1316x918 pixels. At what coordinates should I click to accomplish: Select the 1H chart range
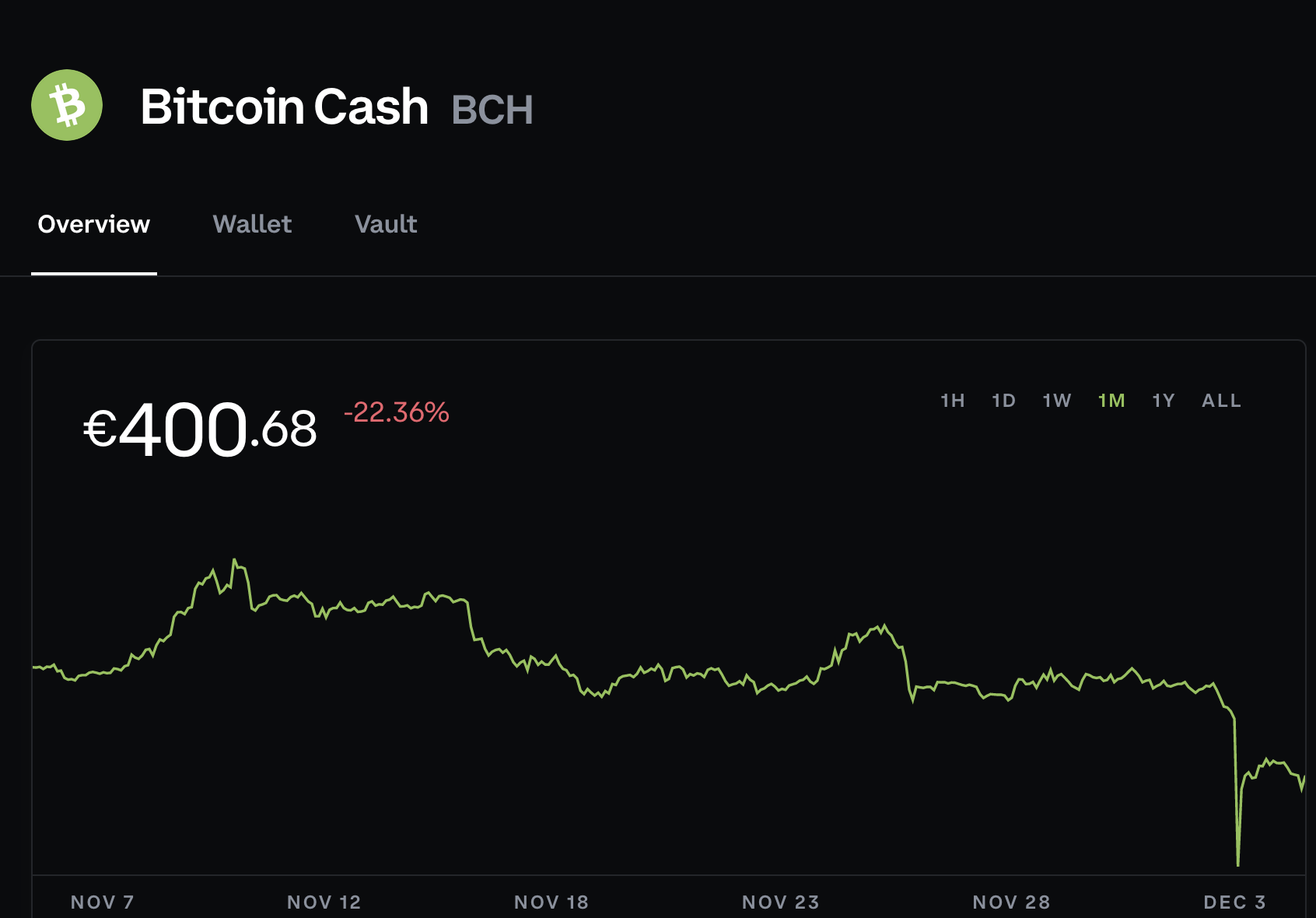[x=953, y=401]
